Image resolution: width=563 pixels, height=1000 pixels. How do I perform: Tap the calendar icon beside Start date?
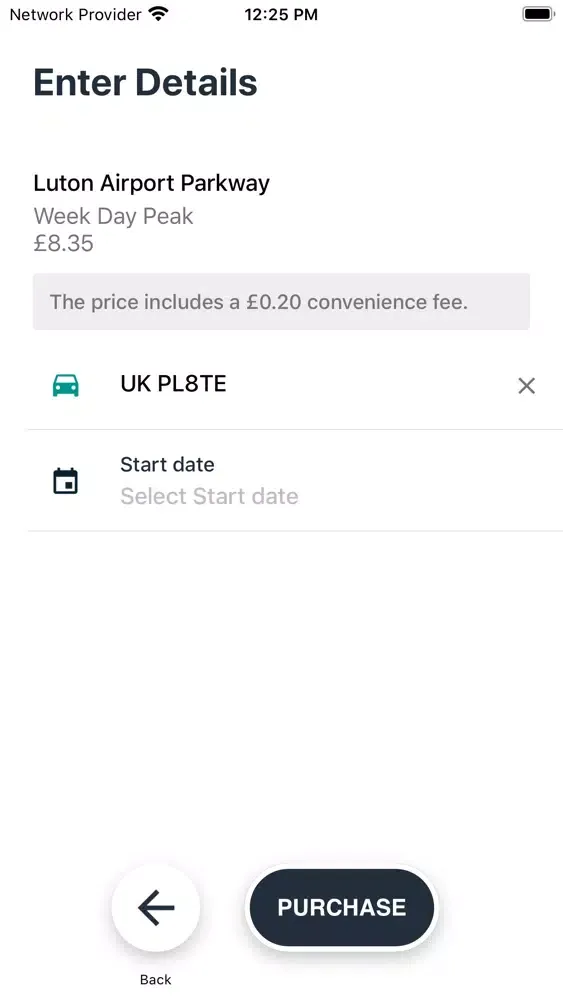(x=65, y=481)
